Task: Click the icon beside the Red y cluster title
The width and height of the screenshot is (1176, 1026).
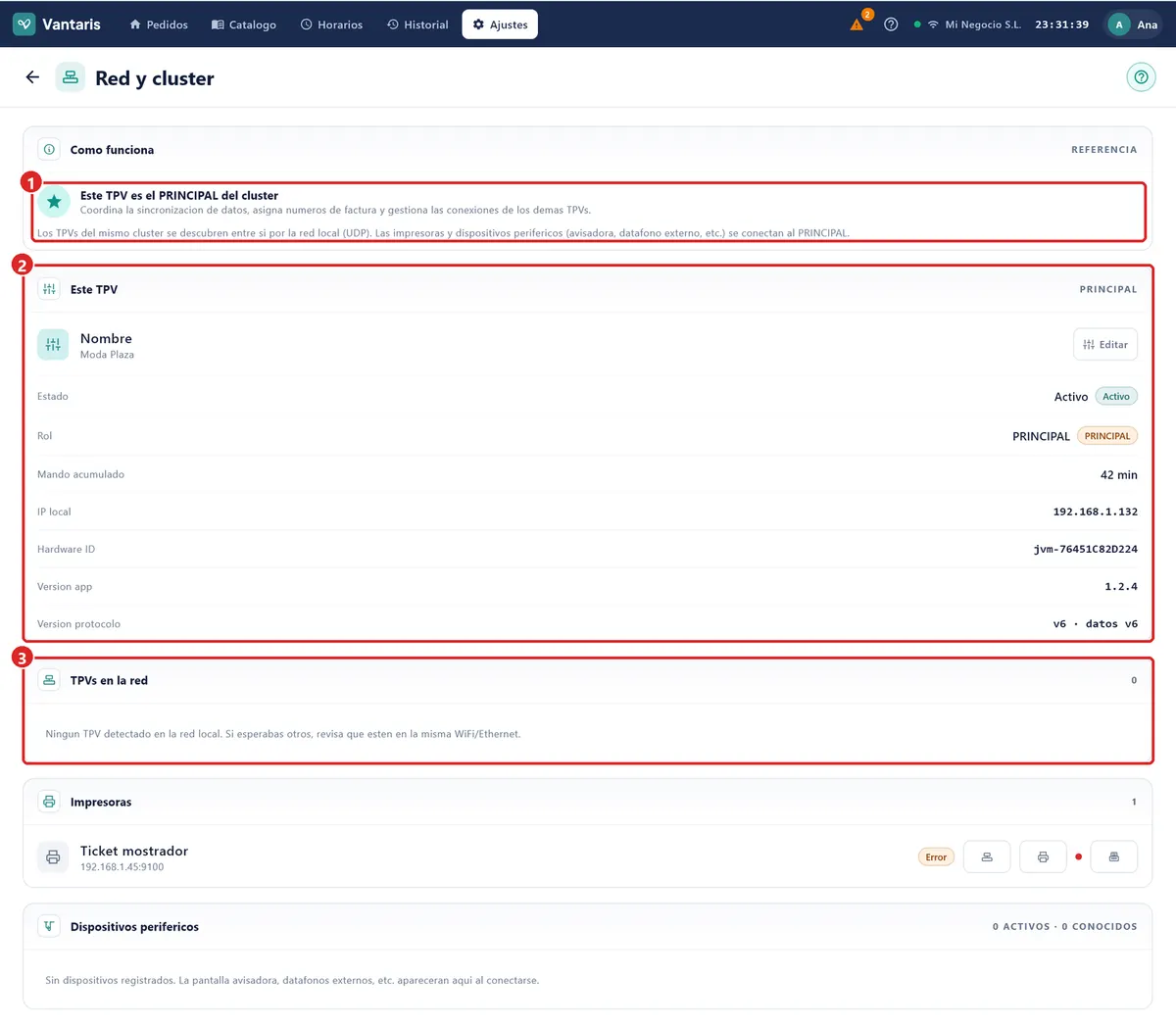Action: [71, 77]
